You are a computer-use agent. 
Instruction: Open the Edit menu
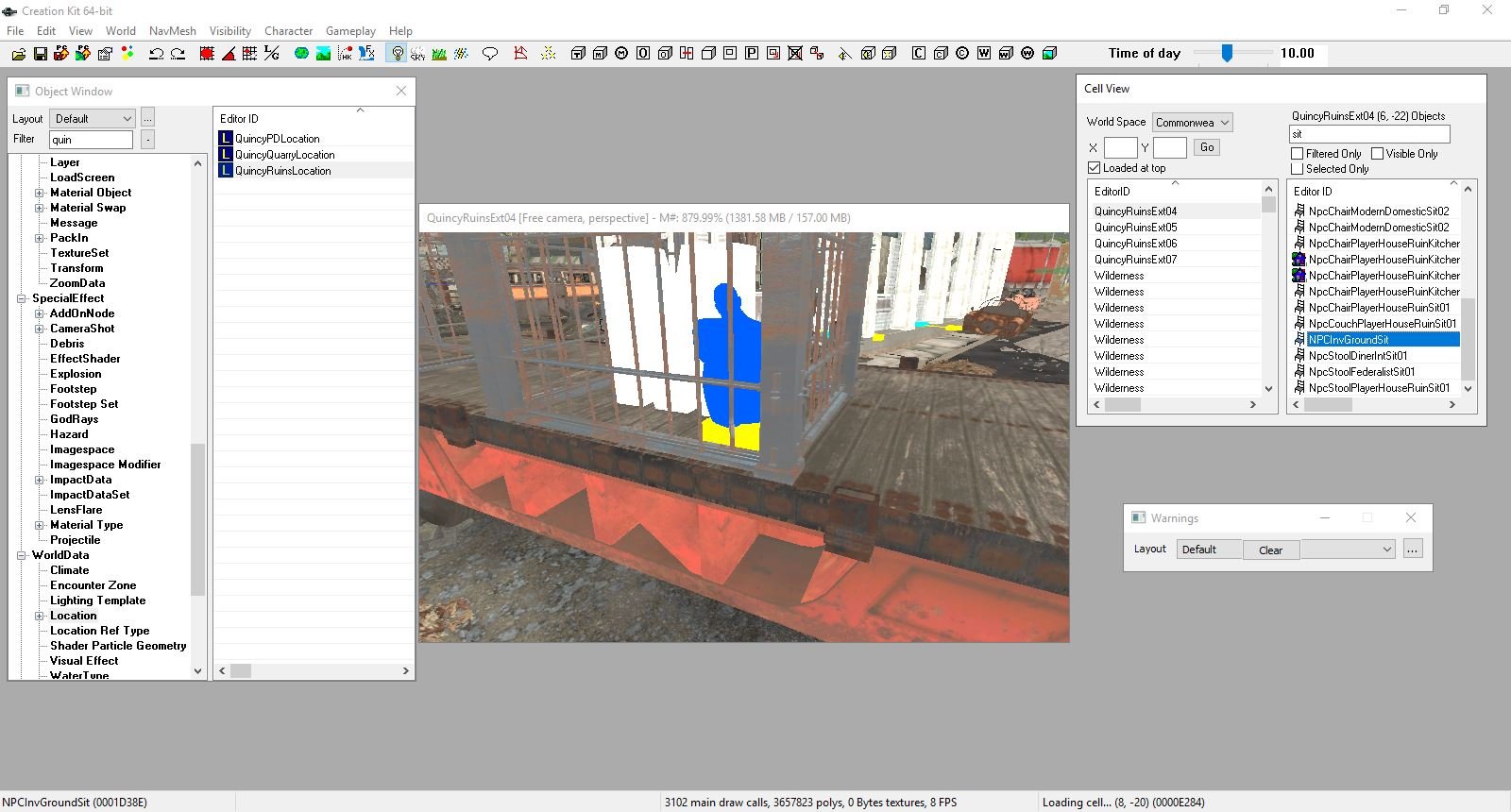point(46,31)
